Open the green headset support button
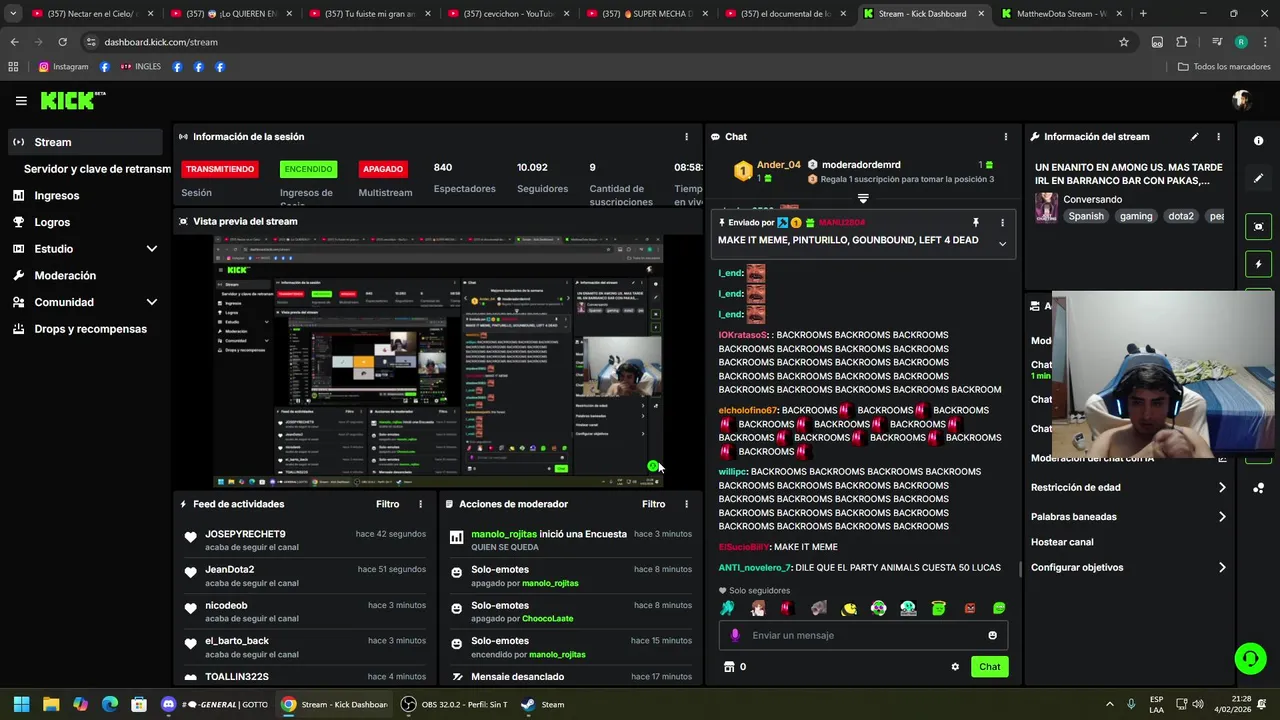The image size is (1280, 720). (x=1250, y=658)
